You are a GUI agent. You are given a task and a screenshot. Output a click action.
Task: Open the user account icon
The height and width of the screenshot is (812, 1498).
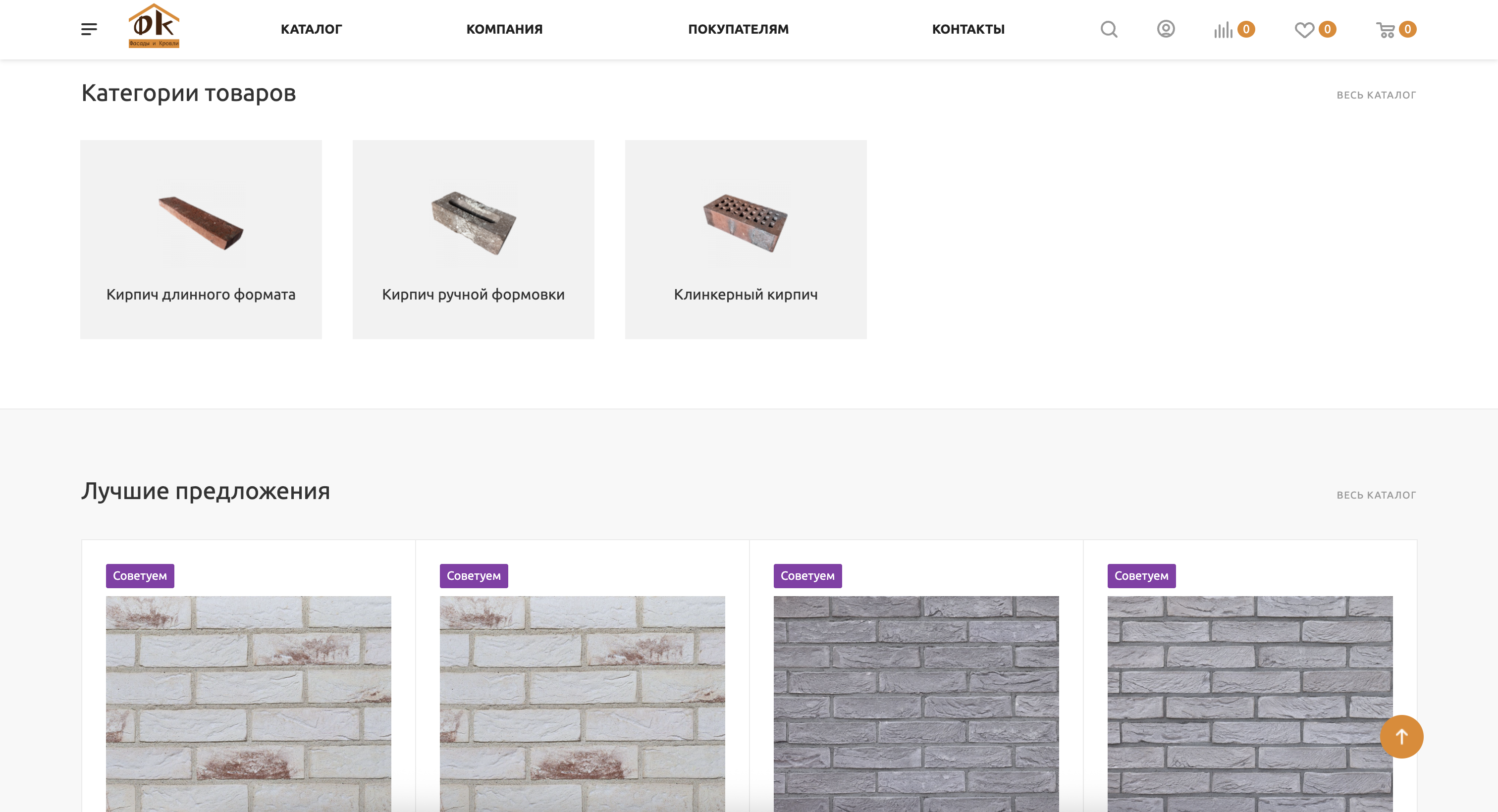point(1166,29)
